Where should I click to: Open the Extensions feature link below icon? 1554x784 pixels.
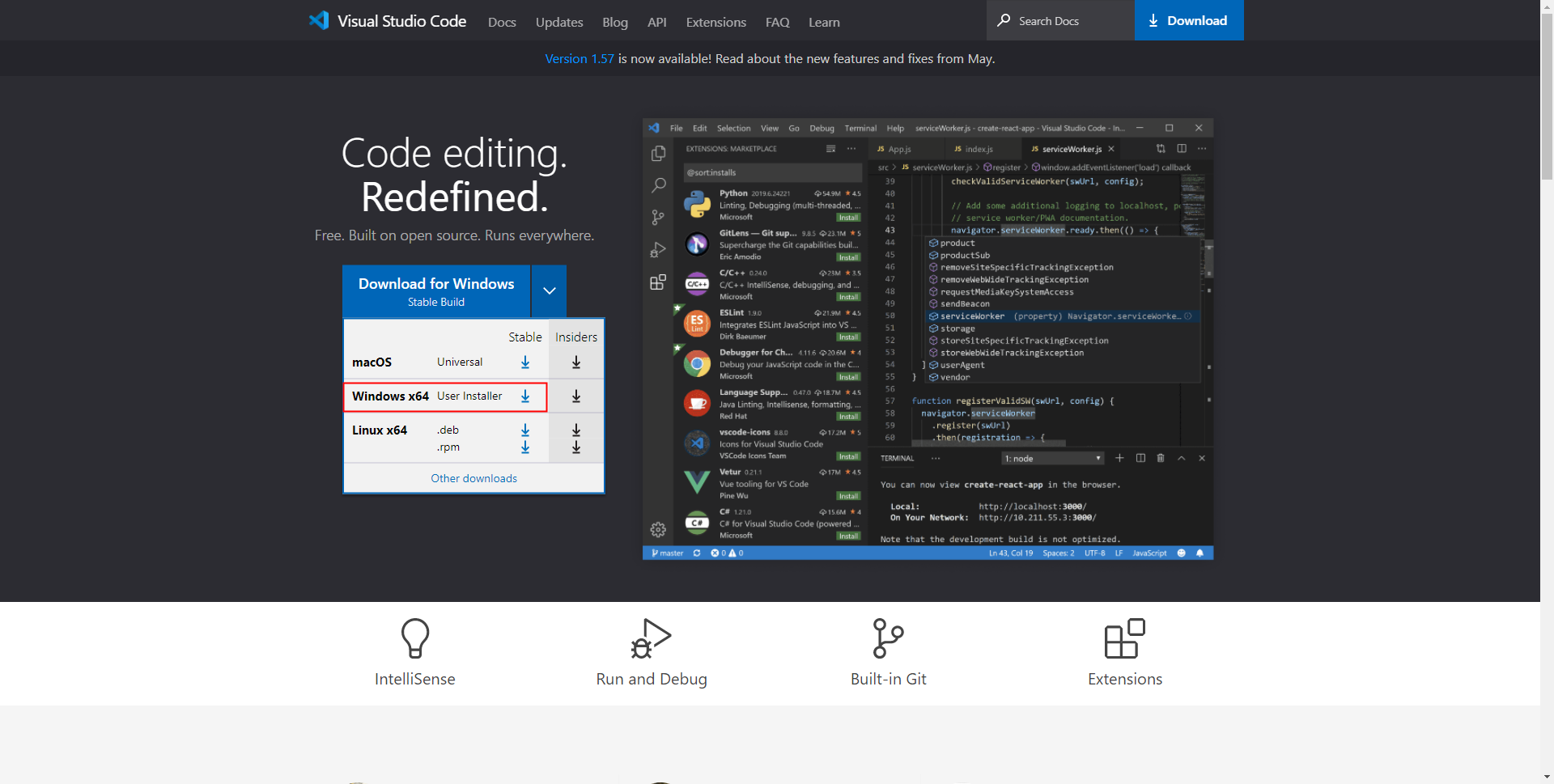pos(1125,680)
